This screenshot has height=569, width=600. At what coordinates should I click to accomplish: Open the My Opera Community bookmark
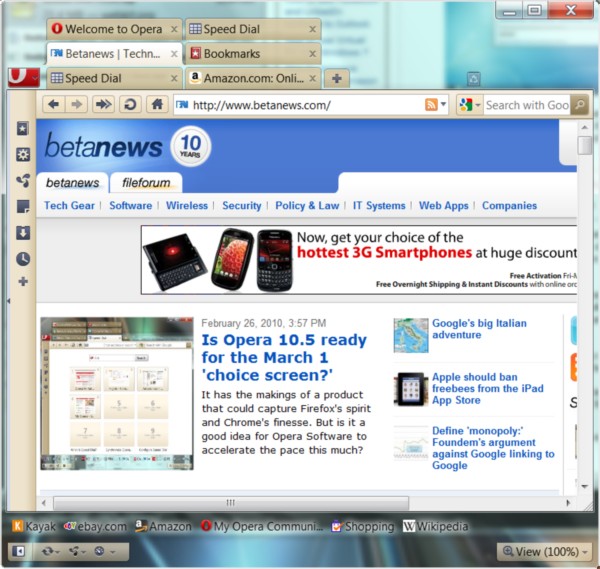(262, 527)
